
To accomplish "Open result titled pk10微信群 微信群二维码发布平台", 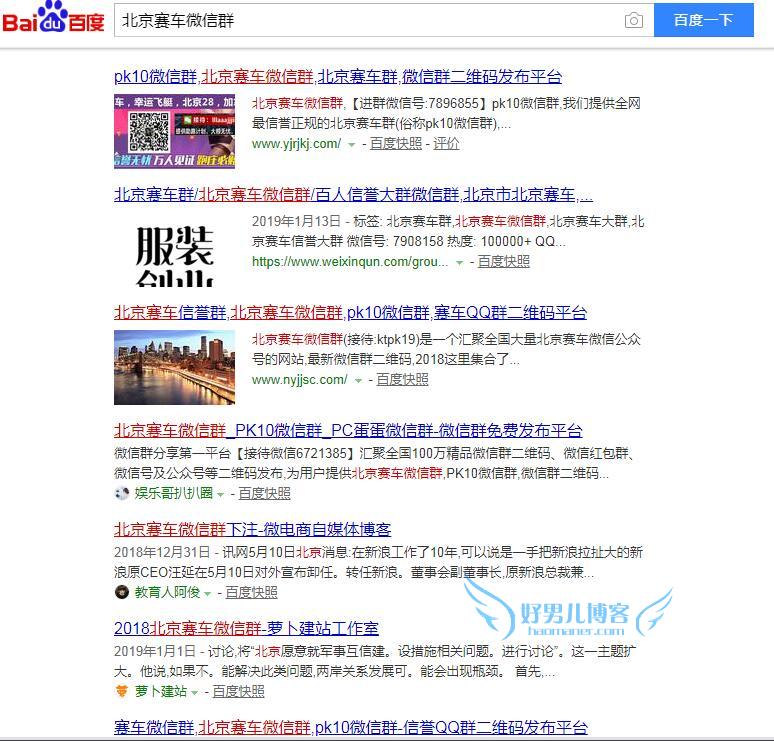I will point(338,77).
